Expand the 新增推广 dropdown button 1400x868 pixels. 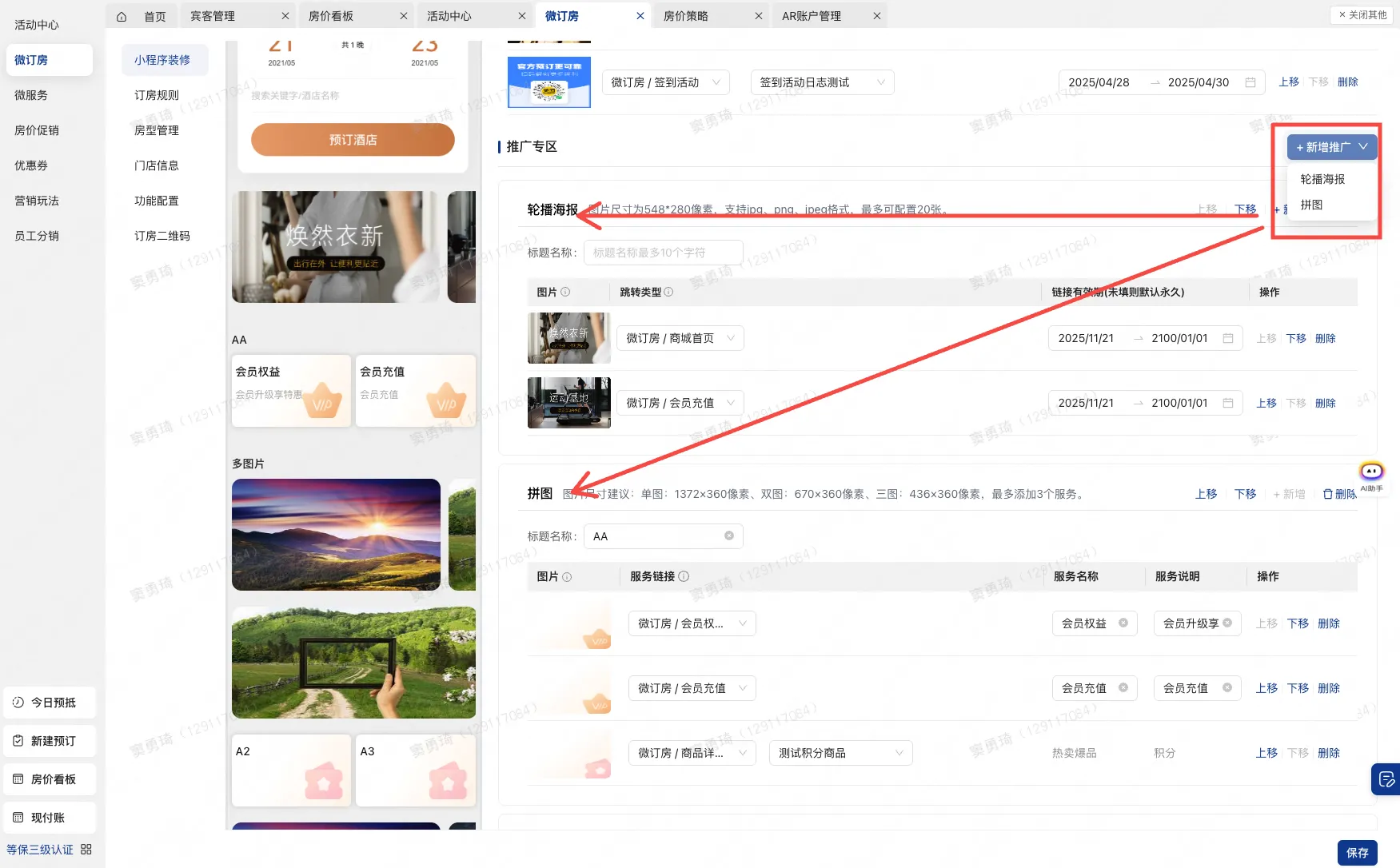[1331, 146]
